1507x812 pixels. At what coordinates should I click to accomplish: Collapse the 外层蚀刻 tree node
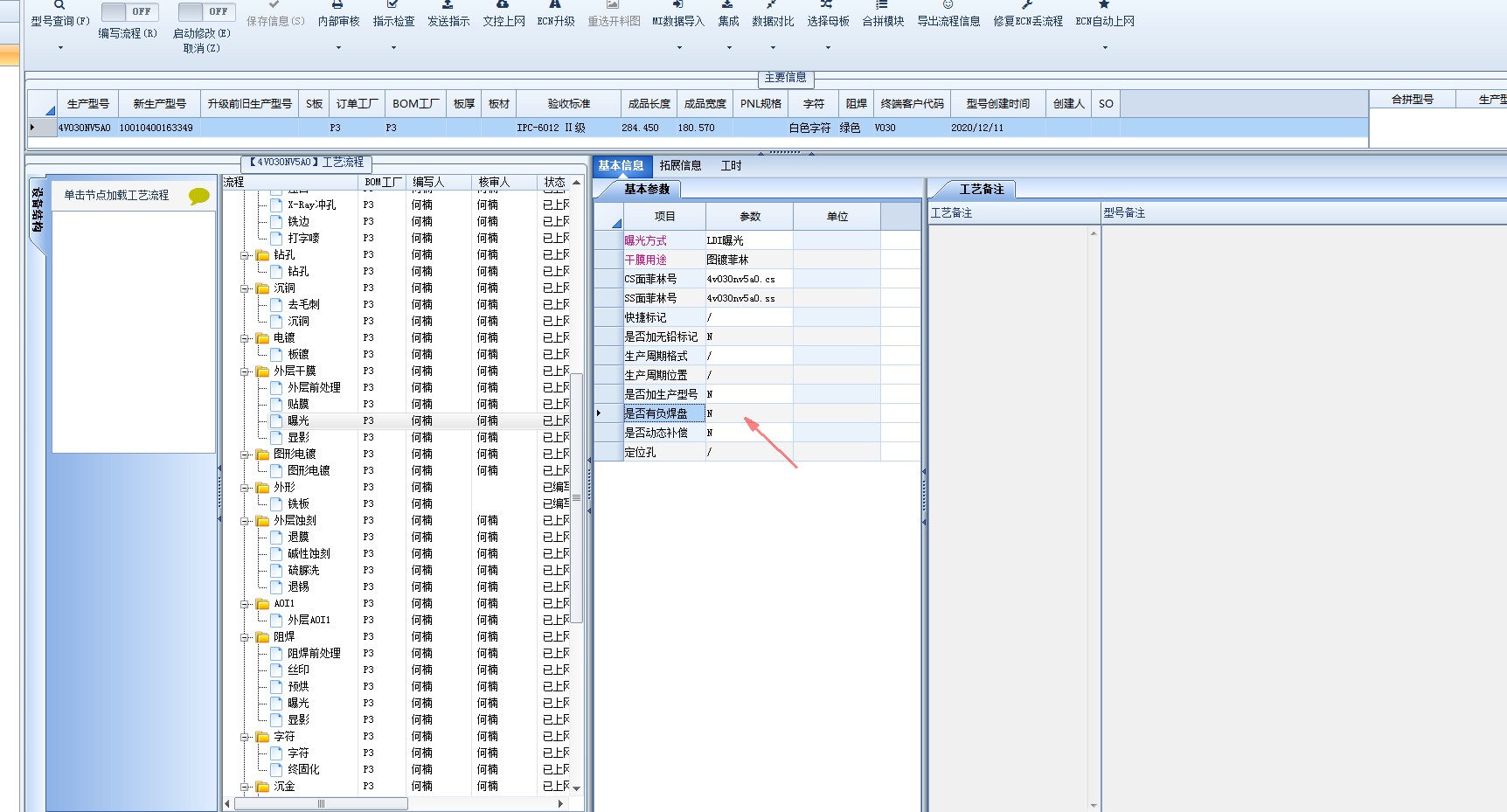[x=245, y=521]
